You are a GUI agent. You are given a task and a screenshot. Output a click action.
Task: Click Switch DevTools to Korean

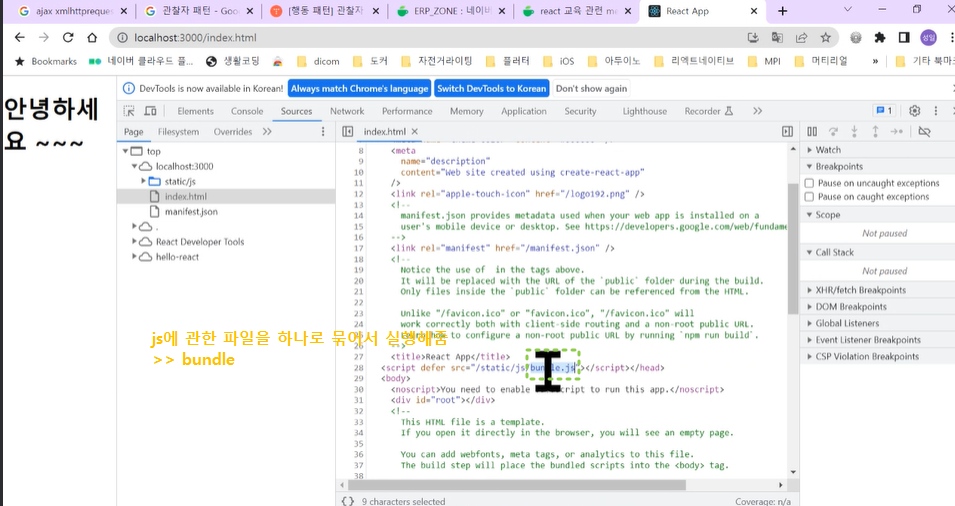click(x=492, y=88)
